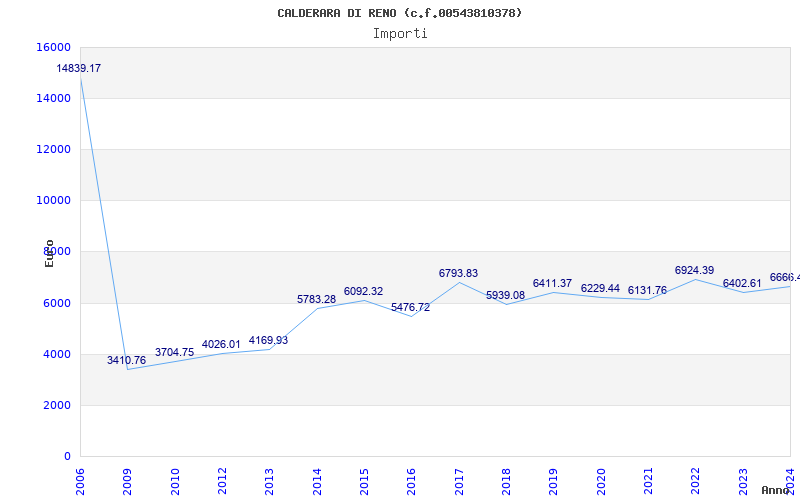This screenshot has width=800, height=500.
Task: Click the 2023 x-axis year label
Action: [743, 482]
